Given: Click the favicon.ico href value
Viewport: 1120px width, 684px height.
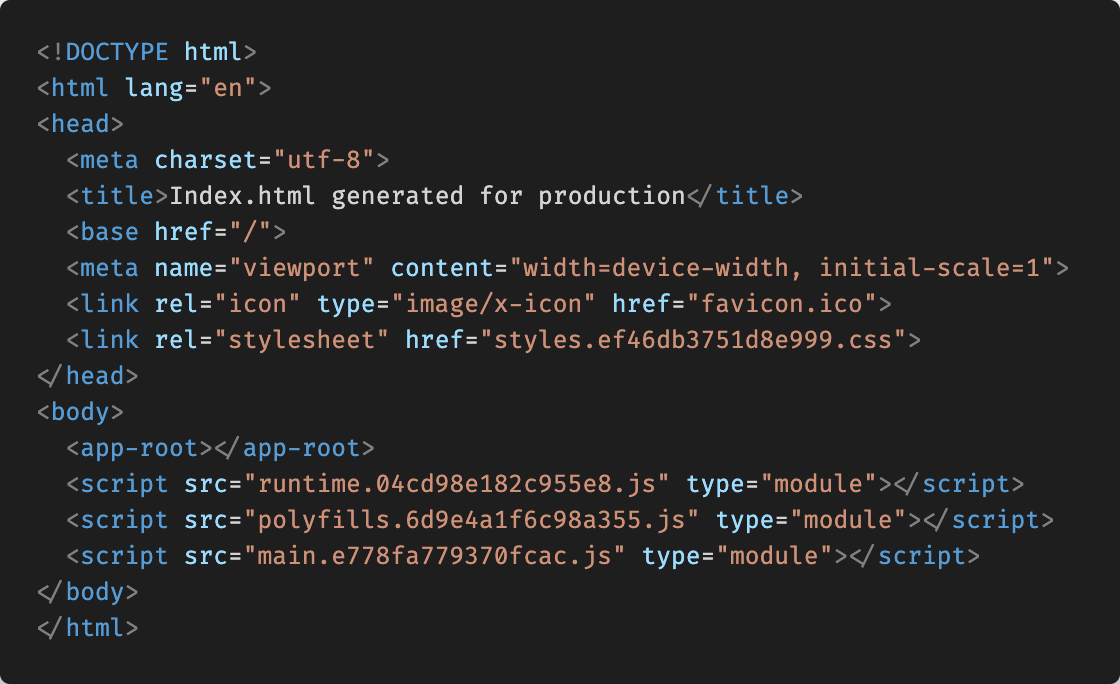Looking at the screenshot, I should [774, 304].
